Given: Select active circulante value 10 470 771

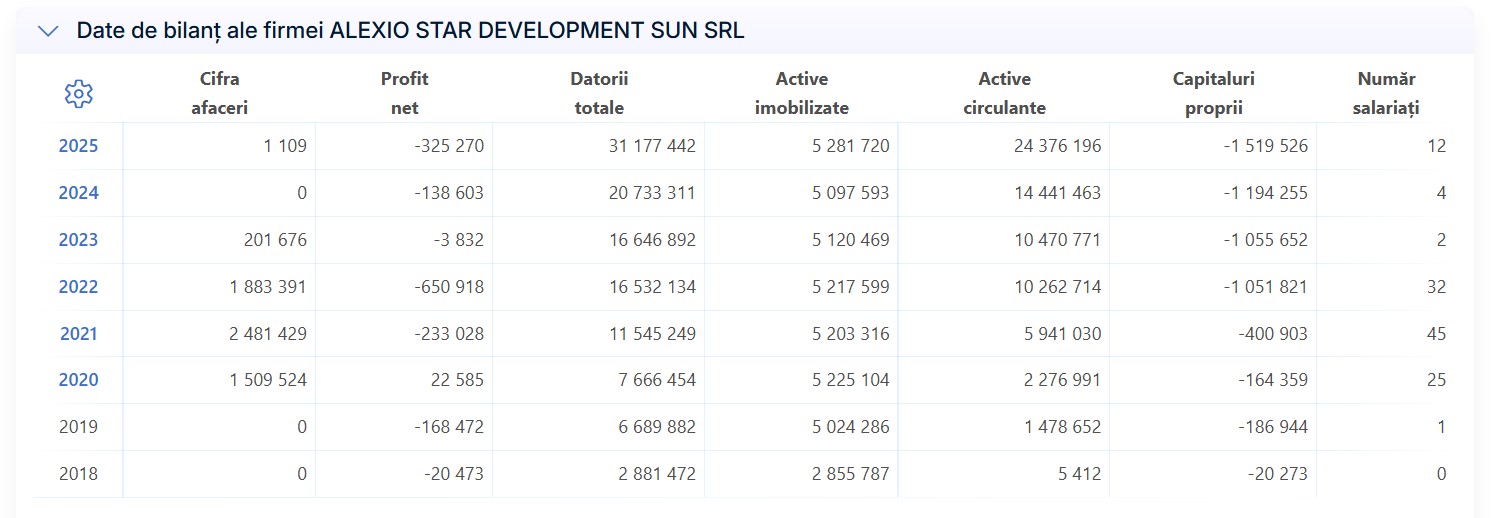Looking at the screenshot, I should (1057, 240).
